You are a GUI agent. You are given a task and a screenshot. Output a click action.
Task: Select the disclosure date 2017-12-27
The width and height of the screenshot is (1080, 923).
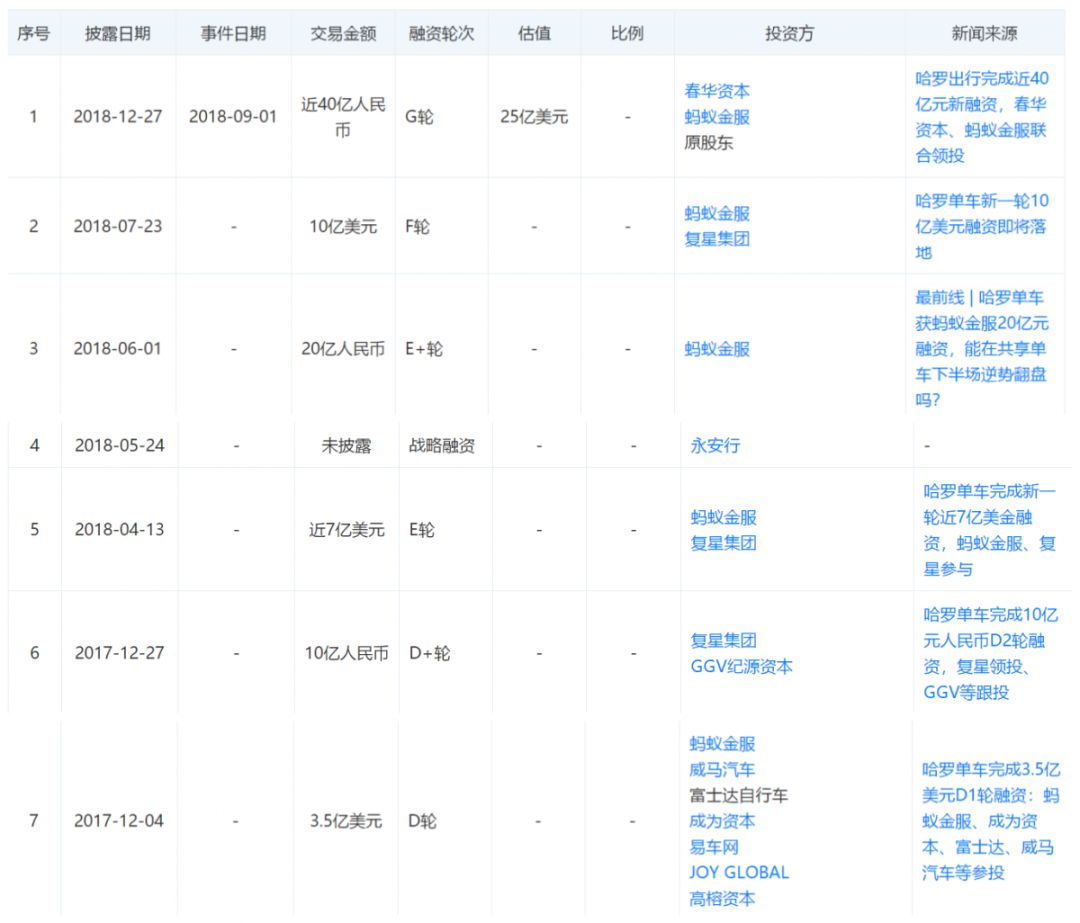pos(120,653)
